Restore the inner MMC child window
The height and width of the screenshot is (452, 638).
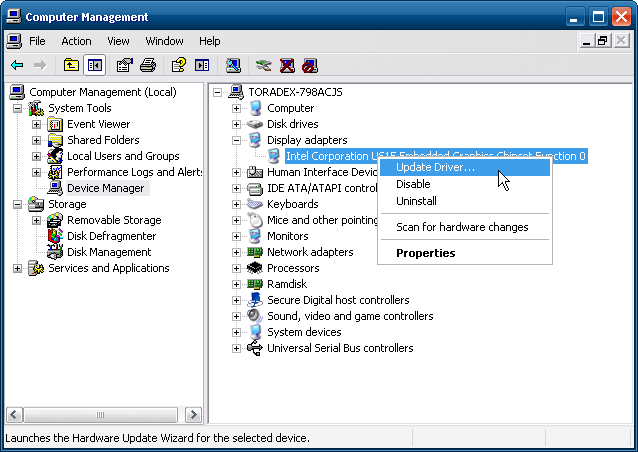point(603,41)
